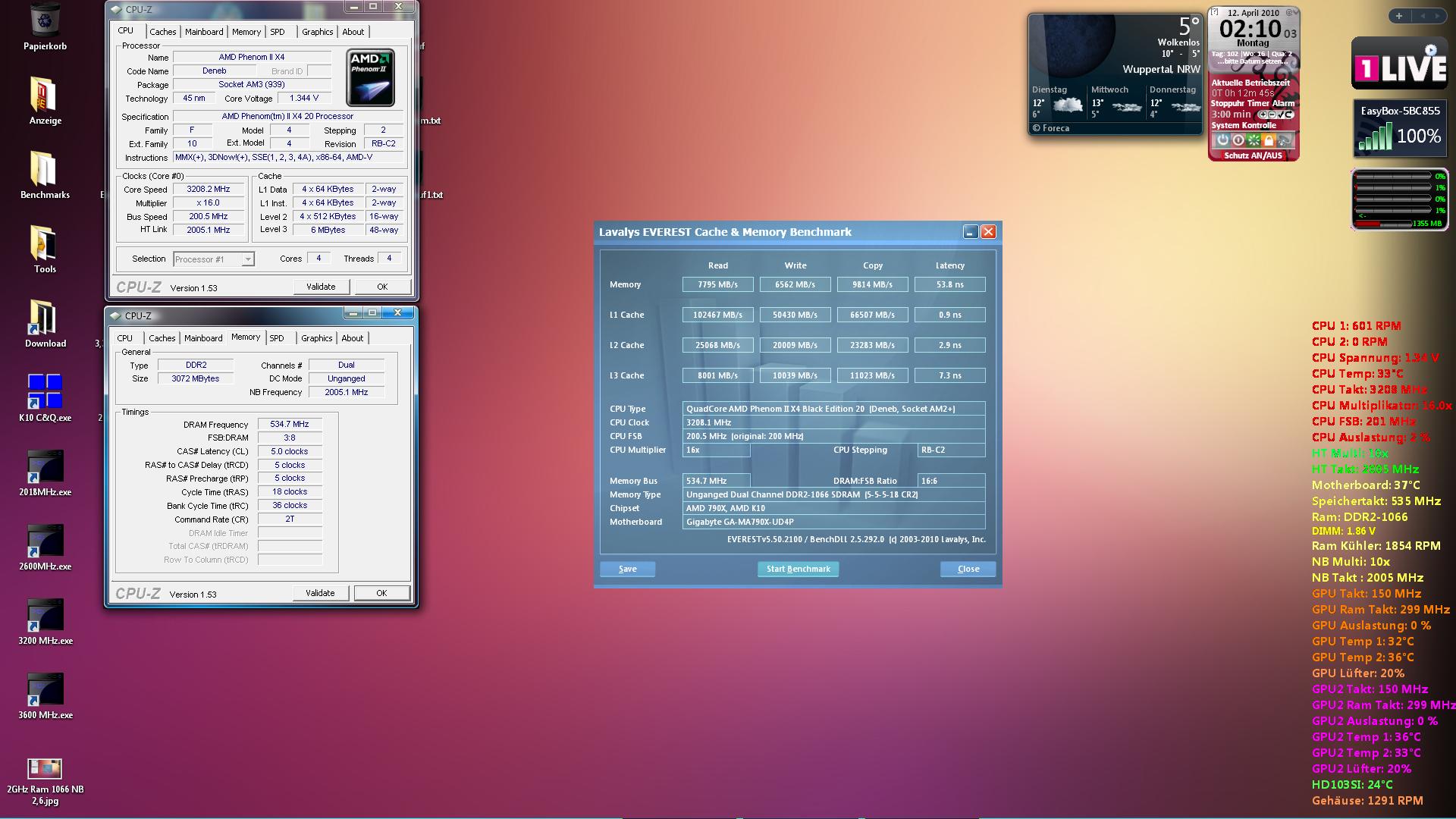1456x819 pixels.
Task: Open the weather gadget showing Wuppertal, NRW
Action: [1115, 74]
